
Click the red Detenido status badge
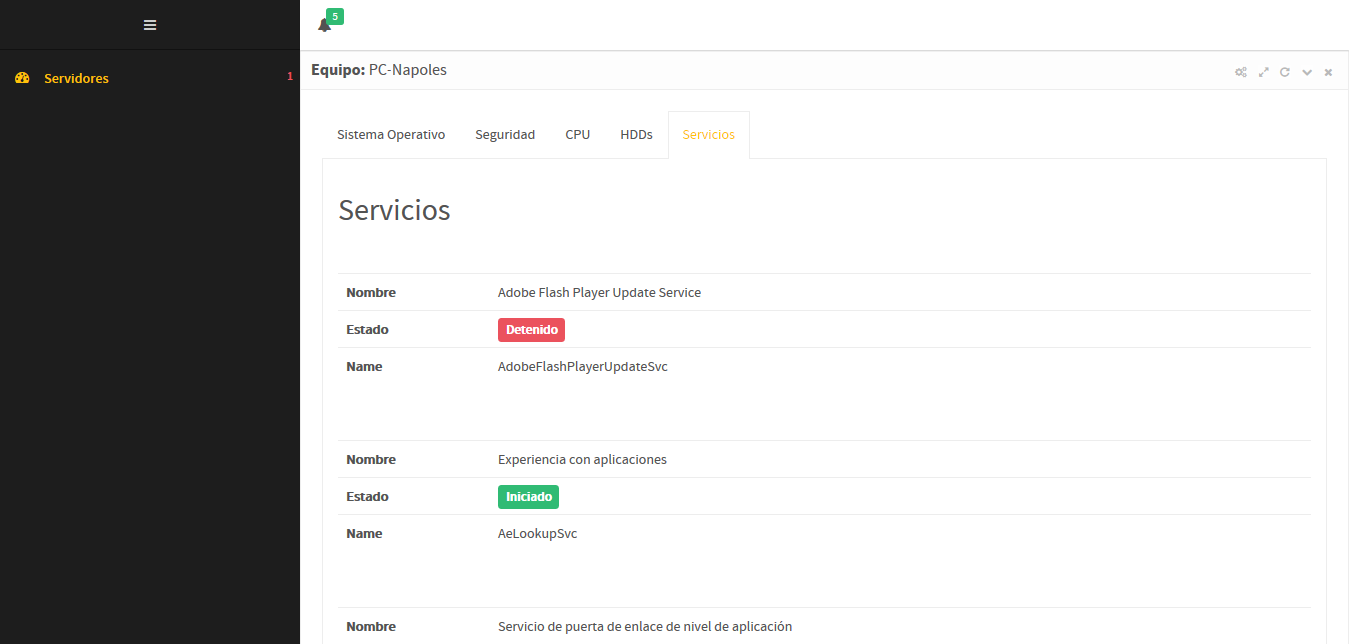point(531,330)
